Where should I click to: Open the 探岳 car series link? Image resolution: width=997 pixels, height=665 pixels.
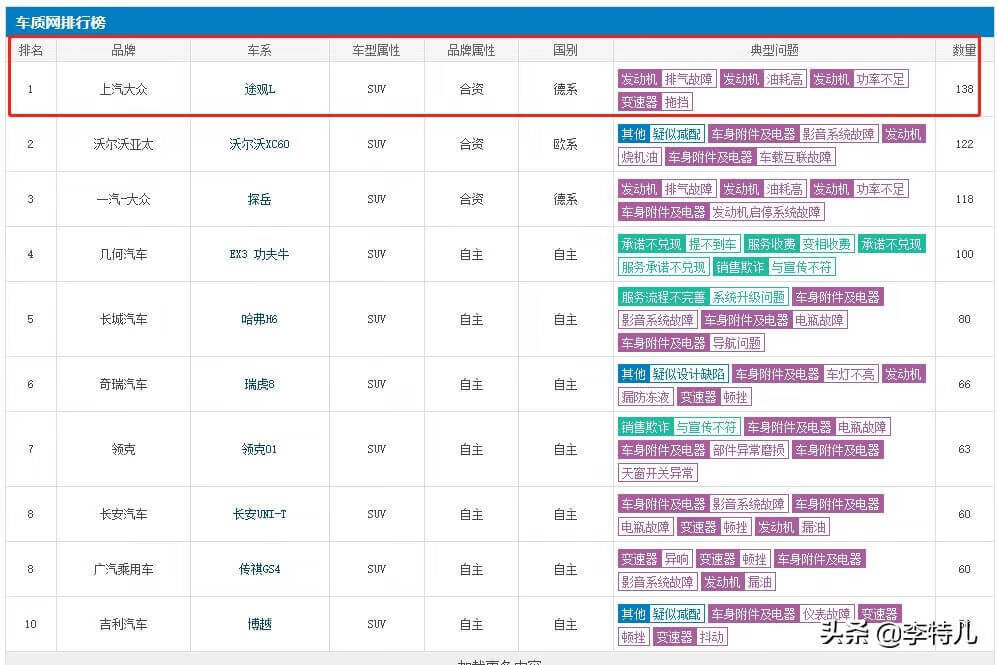[259, 199]
